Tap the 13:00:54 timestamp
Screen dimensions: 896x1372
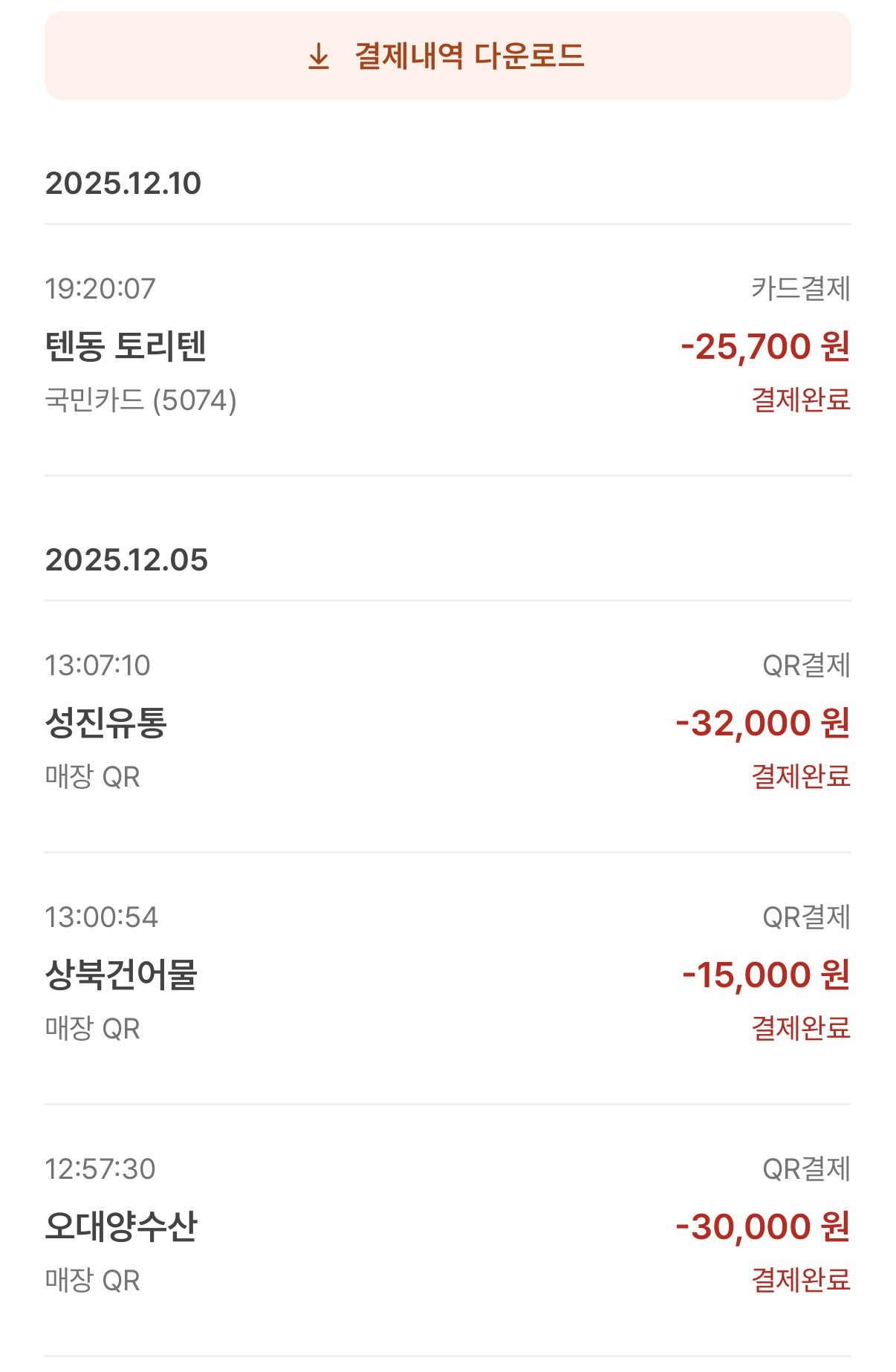[102, 917]
